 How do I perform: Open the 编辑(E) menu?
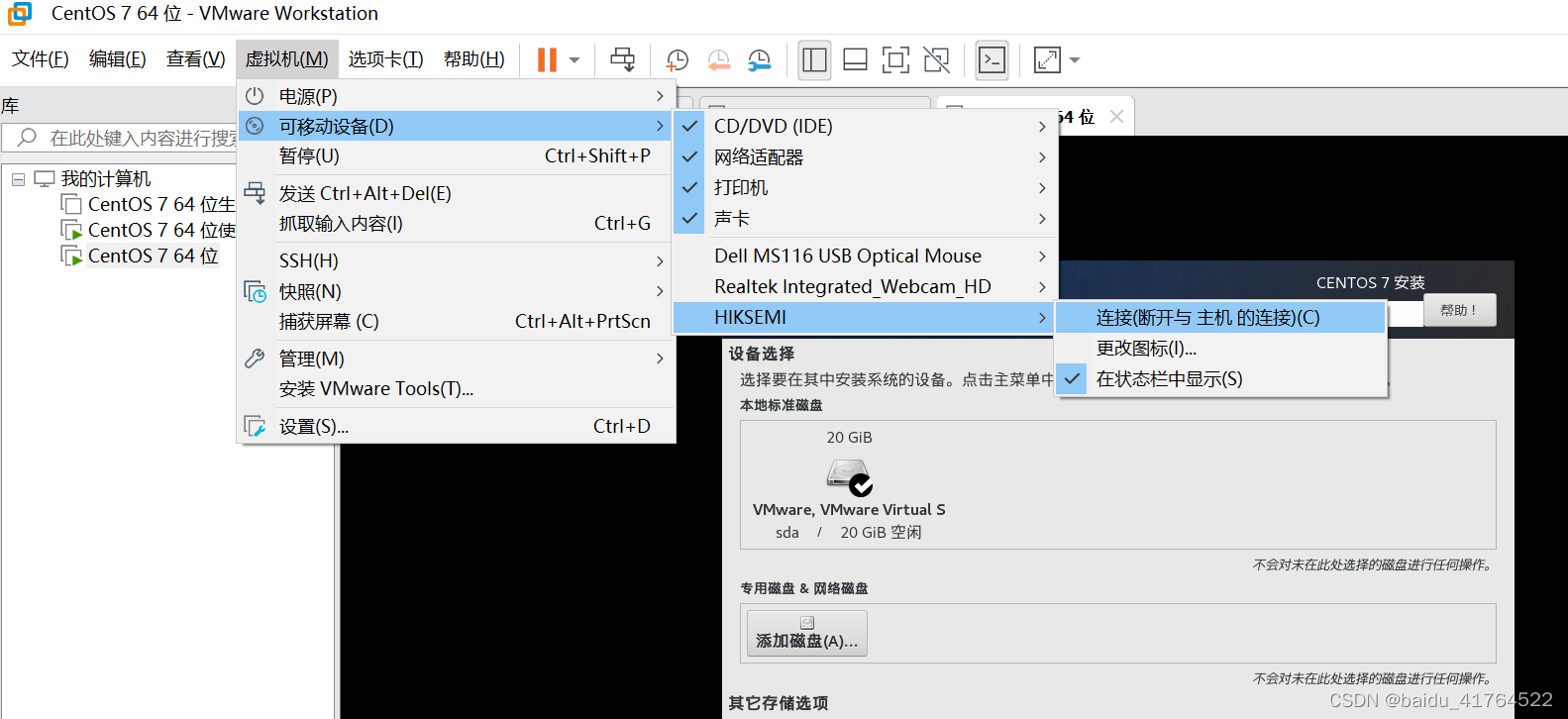pos(118,59)
